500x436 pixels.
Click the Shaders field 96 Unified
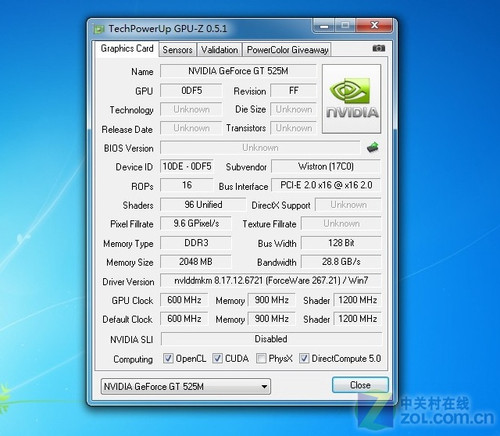203,204
